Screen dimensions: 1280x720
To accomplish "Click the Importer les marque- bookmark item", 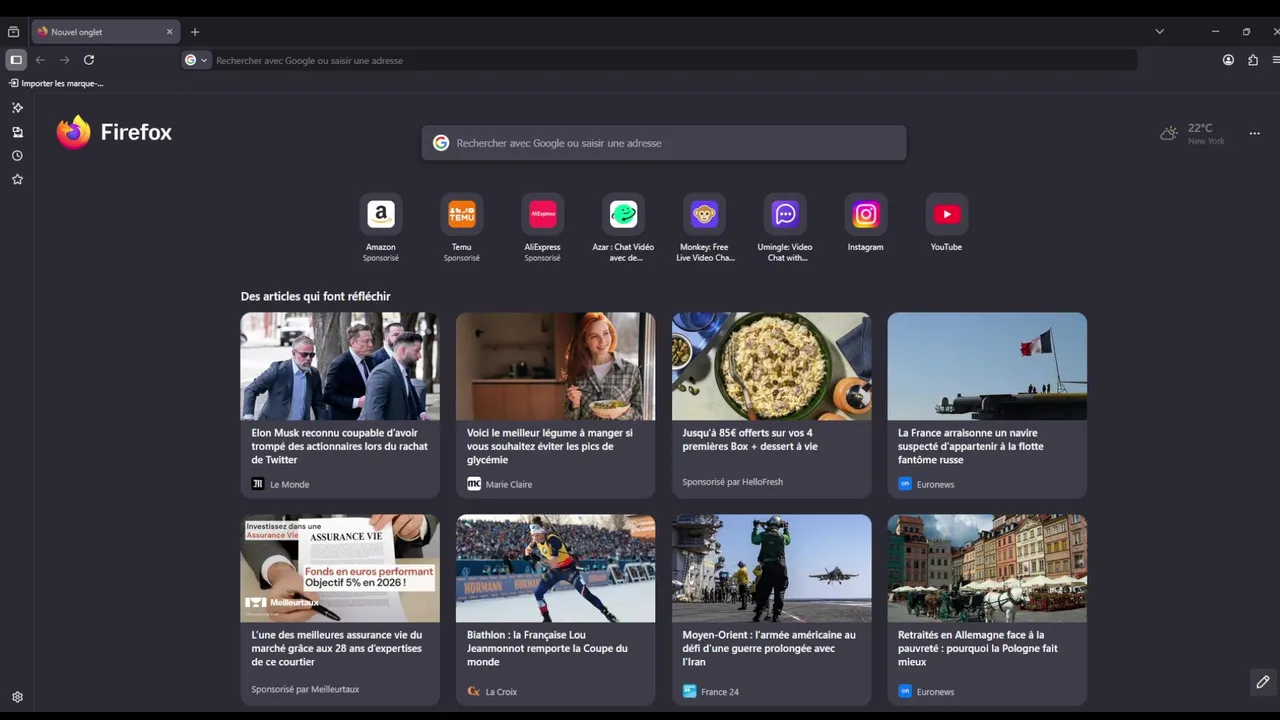I will pos(56,83).
